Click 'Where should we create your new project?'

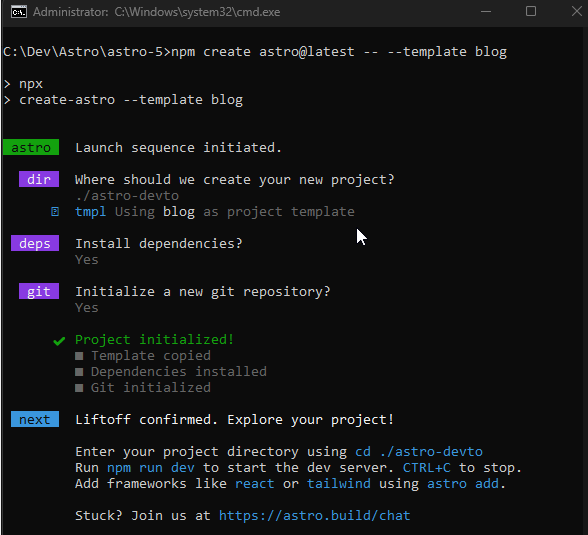click(x=235, y=180)
